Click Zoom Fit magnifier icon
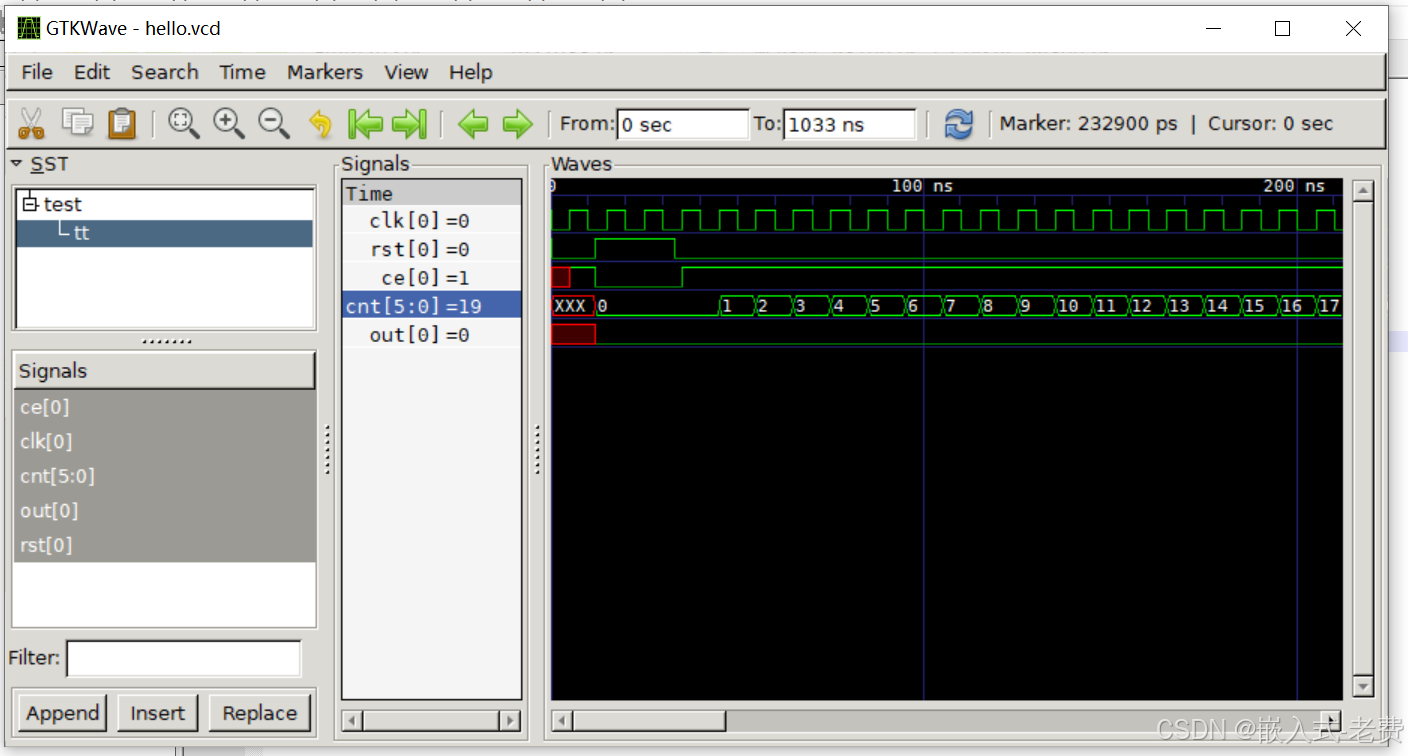The height and width of the screenshot is (756, 1408). [184, 123]
